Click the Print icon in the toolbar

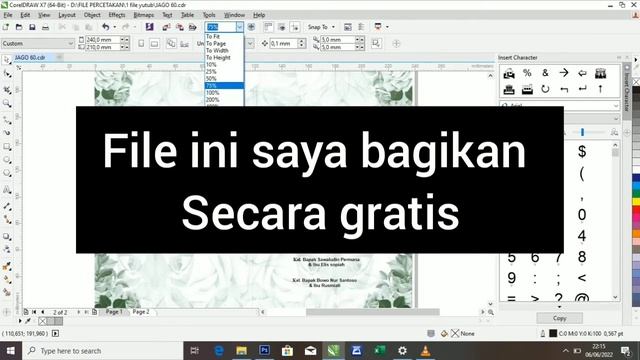click(x=45, y=27)
